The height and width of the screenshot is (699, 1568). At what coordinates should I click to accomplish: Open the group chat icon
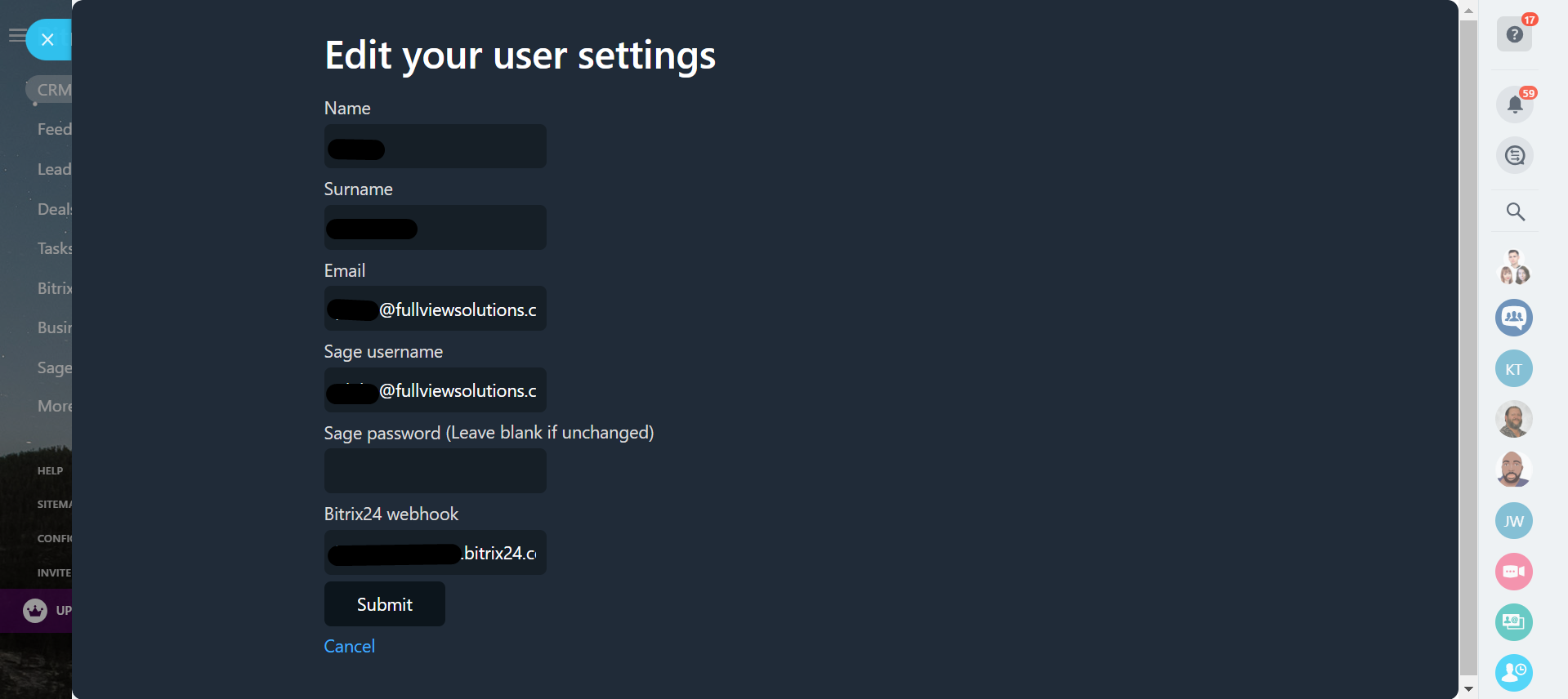click(1513, 317)
